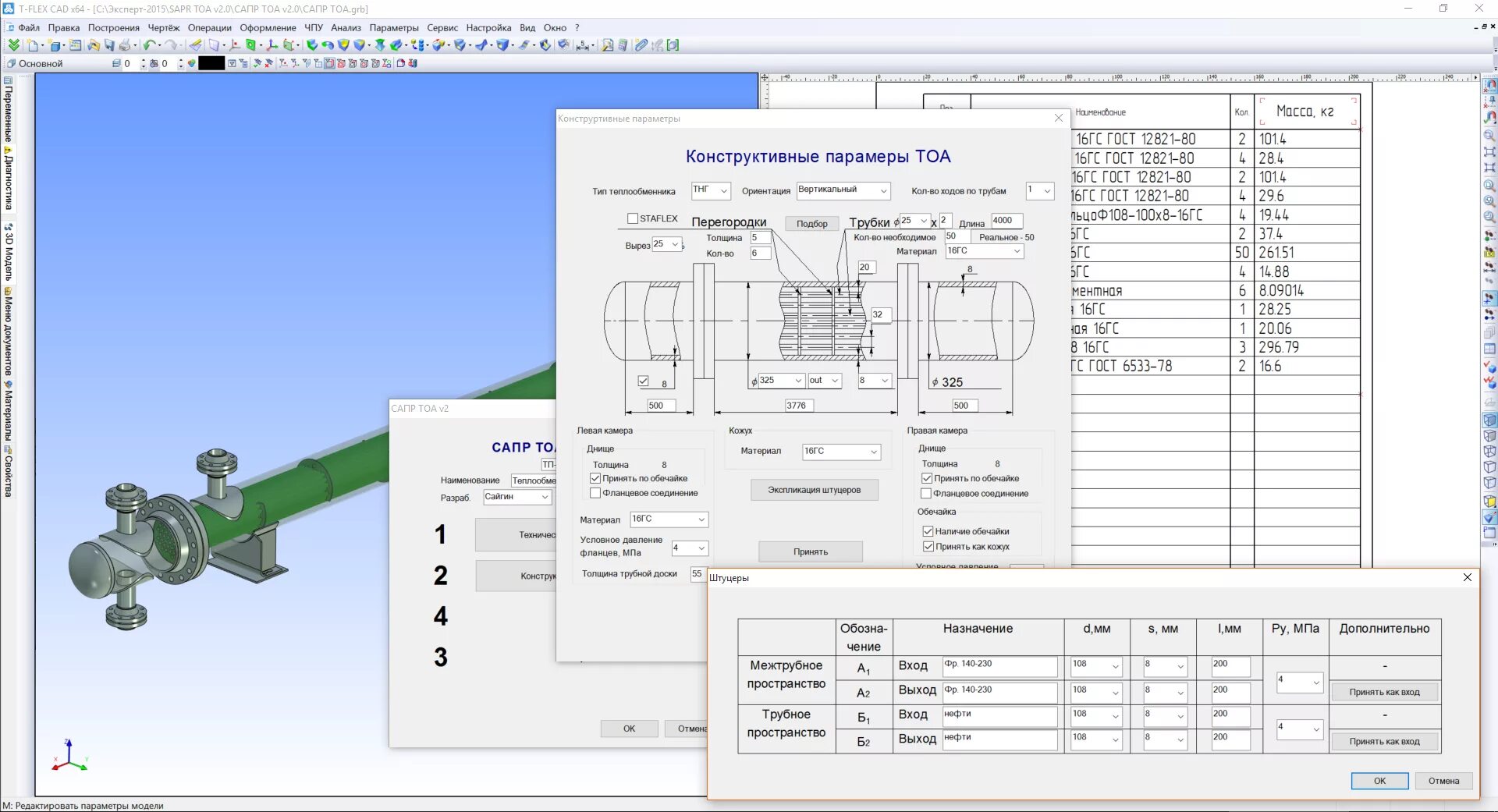Click the Calculator icon in the toolbar

click(x=623, y=45)
